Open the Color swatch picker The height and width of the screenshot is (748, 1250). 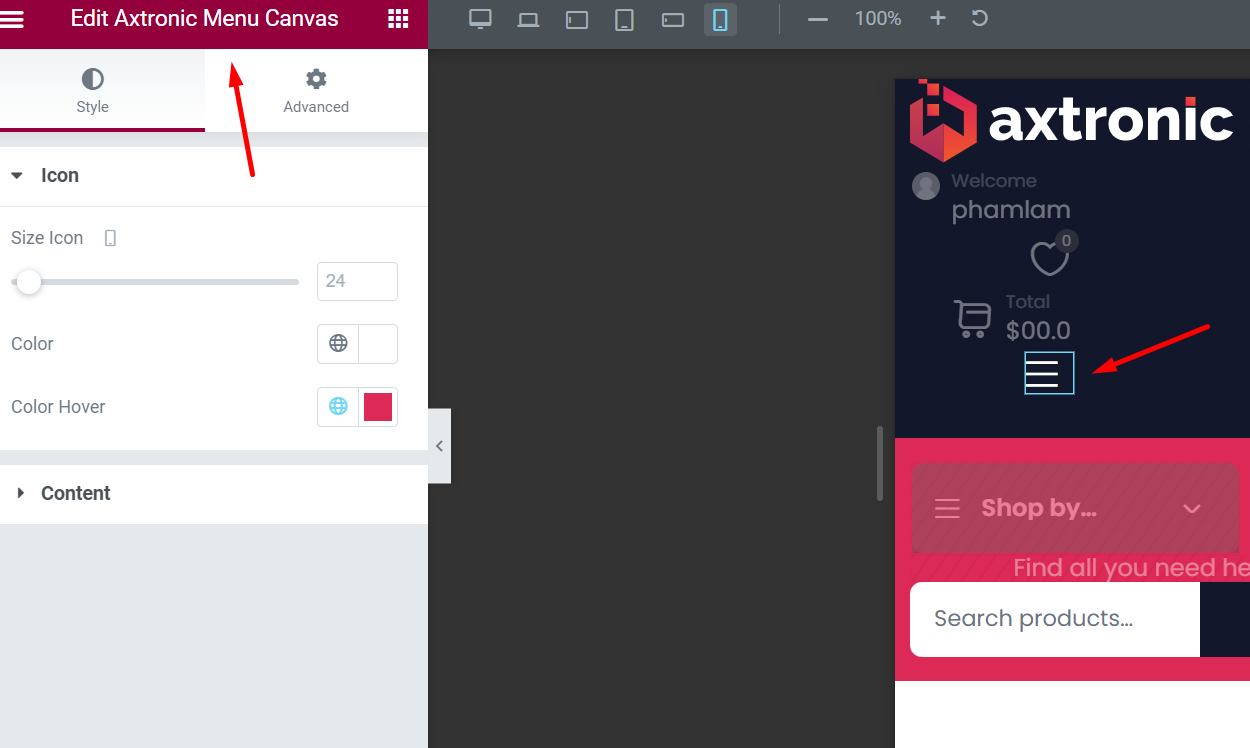click(378, 343)
